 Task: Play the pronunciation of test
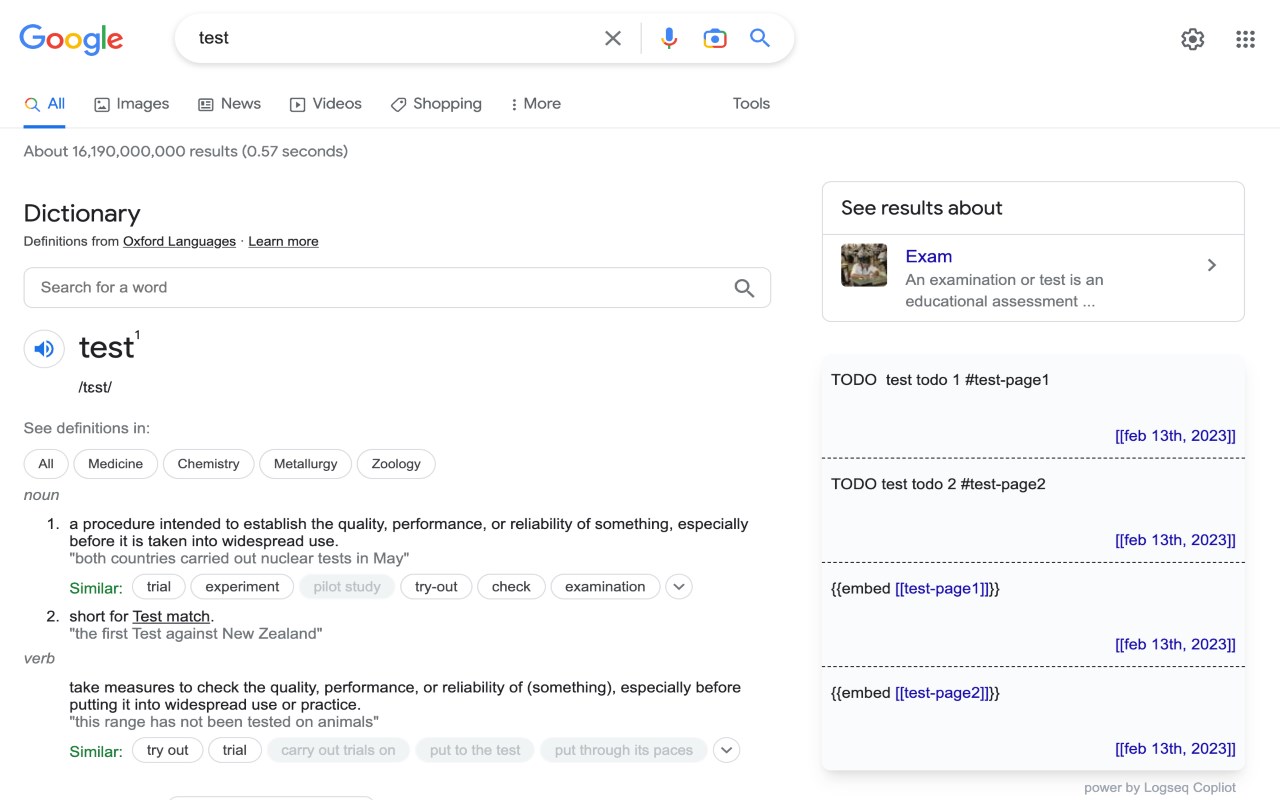pos(44,349)
